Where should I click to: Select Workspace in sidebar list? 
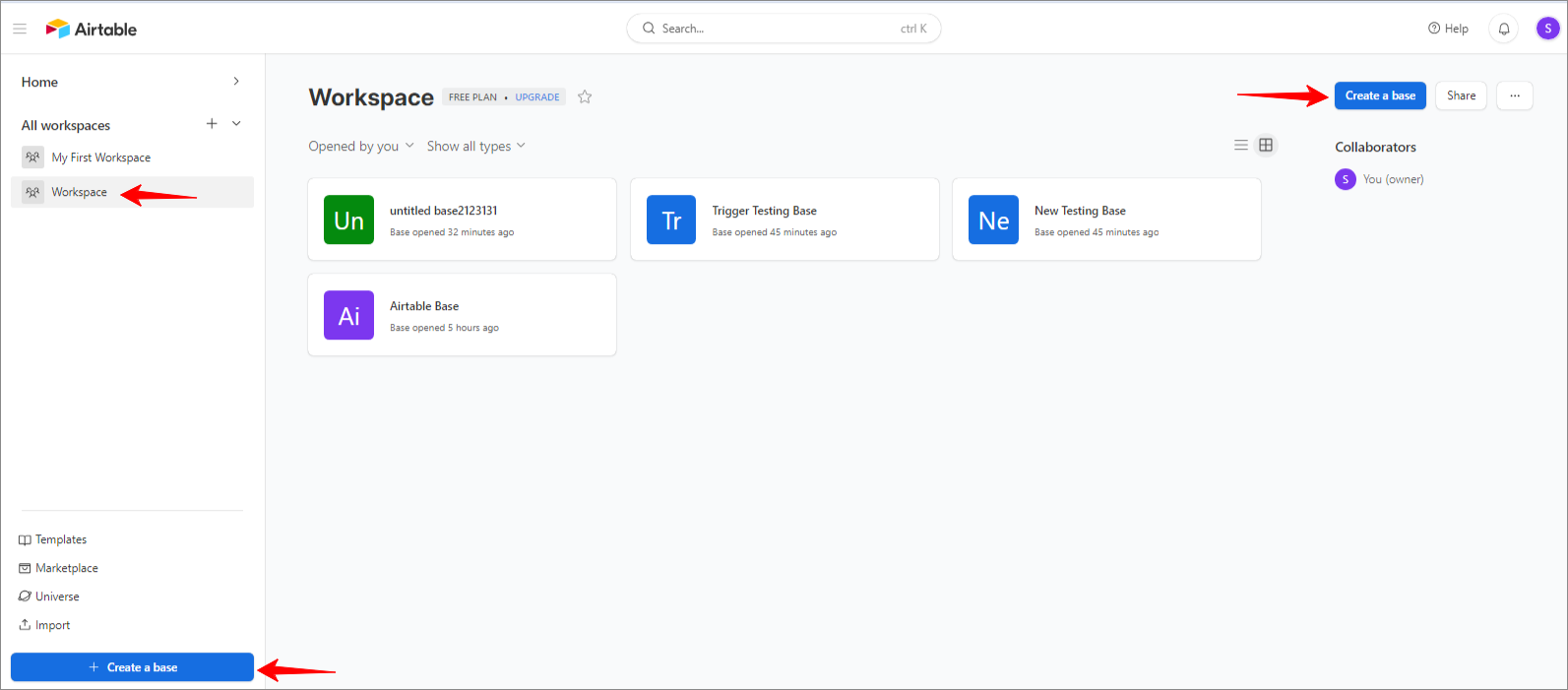click(132, 192)
